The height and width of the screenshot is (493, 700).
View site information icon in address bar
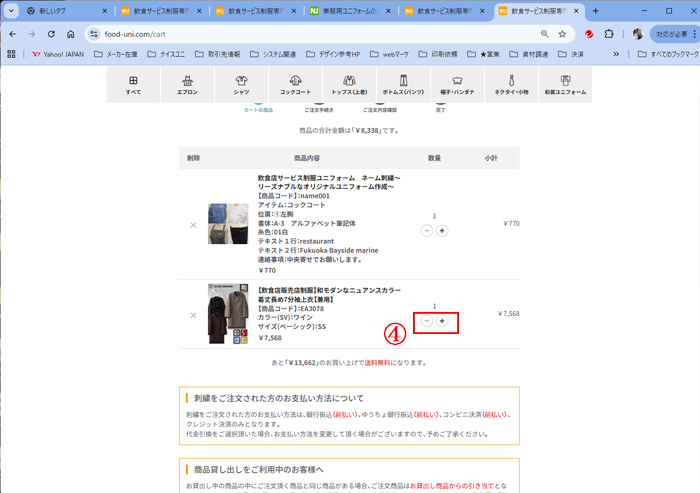[94, 34]
